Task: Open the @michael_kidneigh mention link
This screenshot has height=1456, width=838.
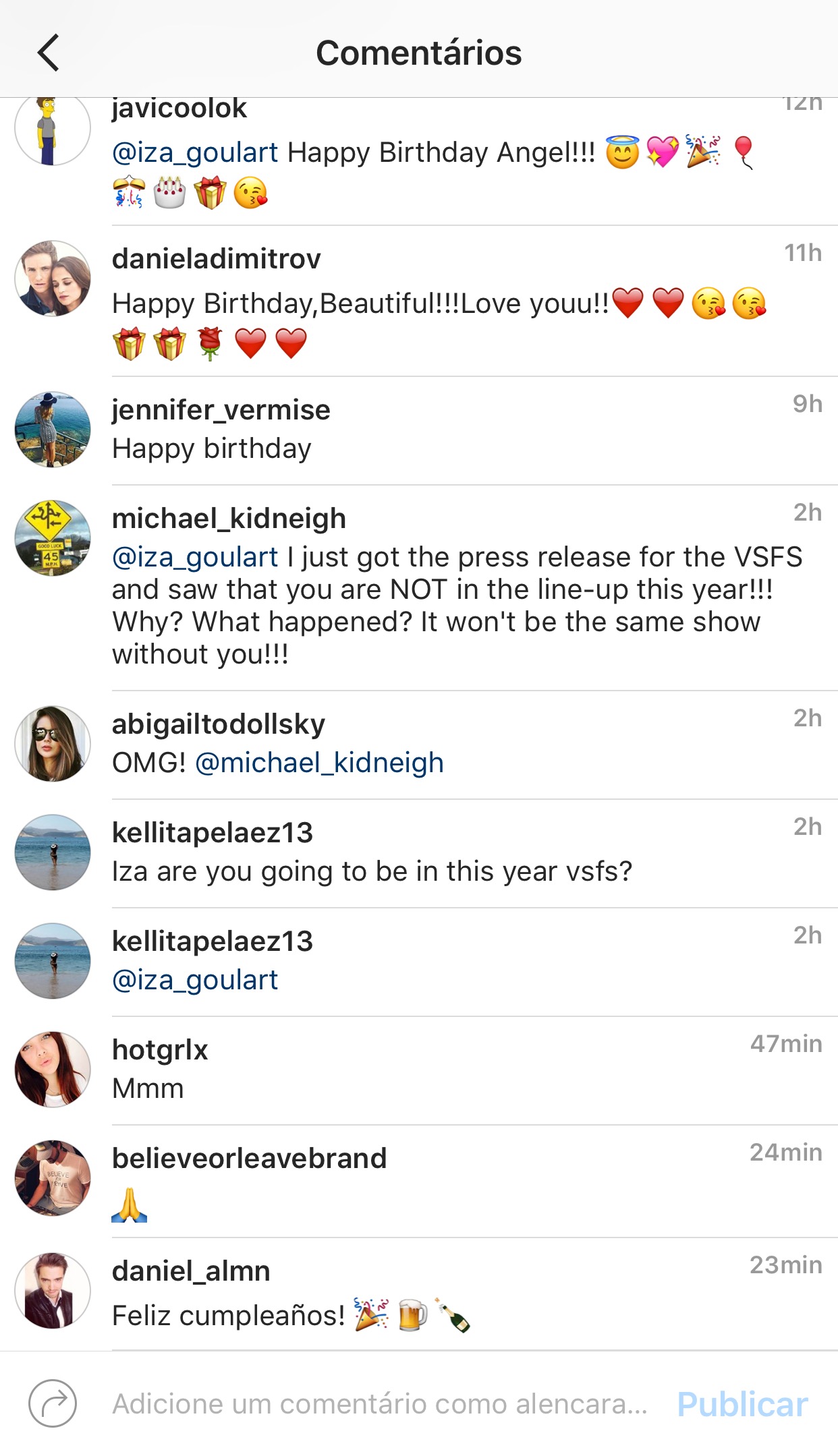Action: [x=319, y=763]
